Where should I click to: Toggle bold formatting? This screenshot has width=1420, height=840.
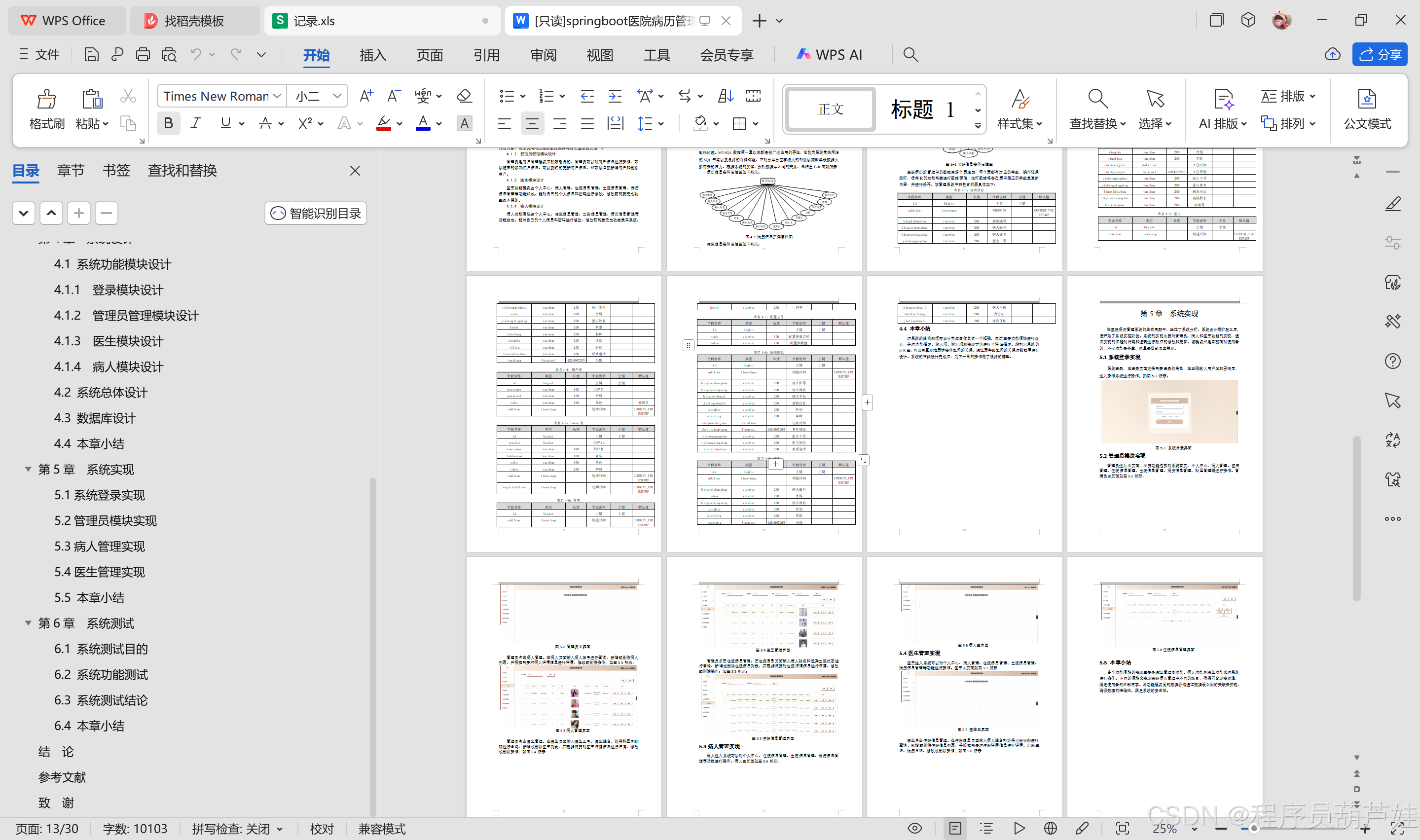168,123
